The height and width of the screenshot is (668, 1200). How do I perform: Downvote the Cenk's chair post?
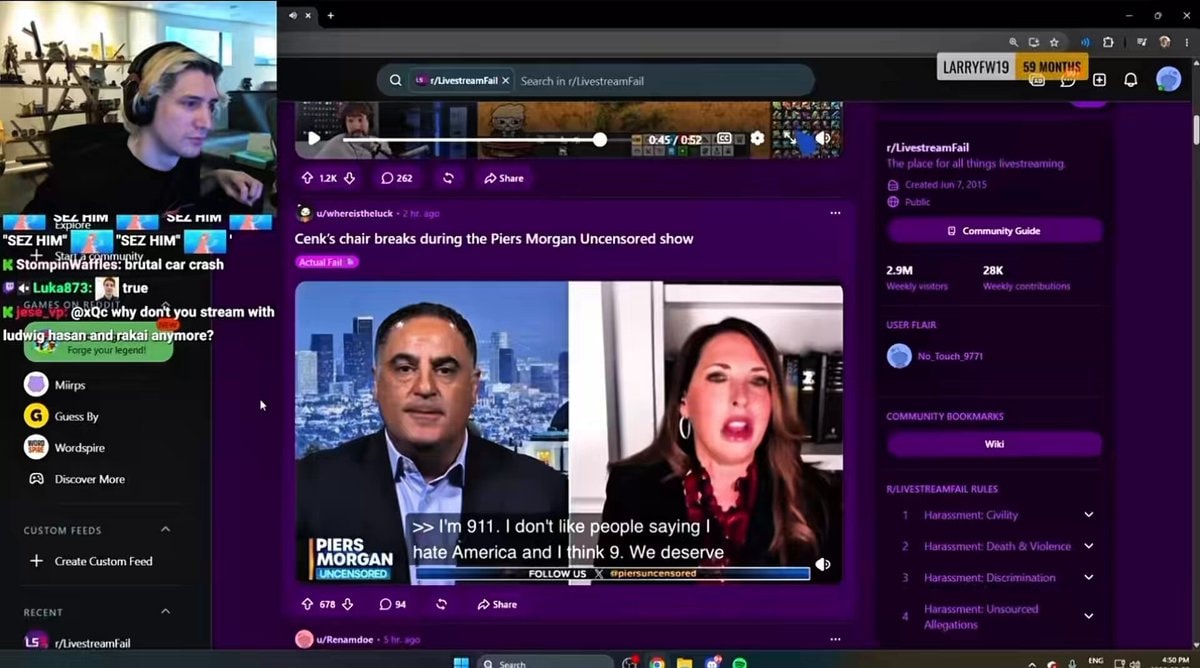348,604
